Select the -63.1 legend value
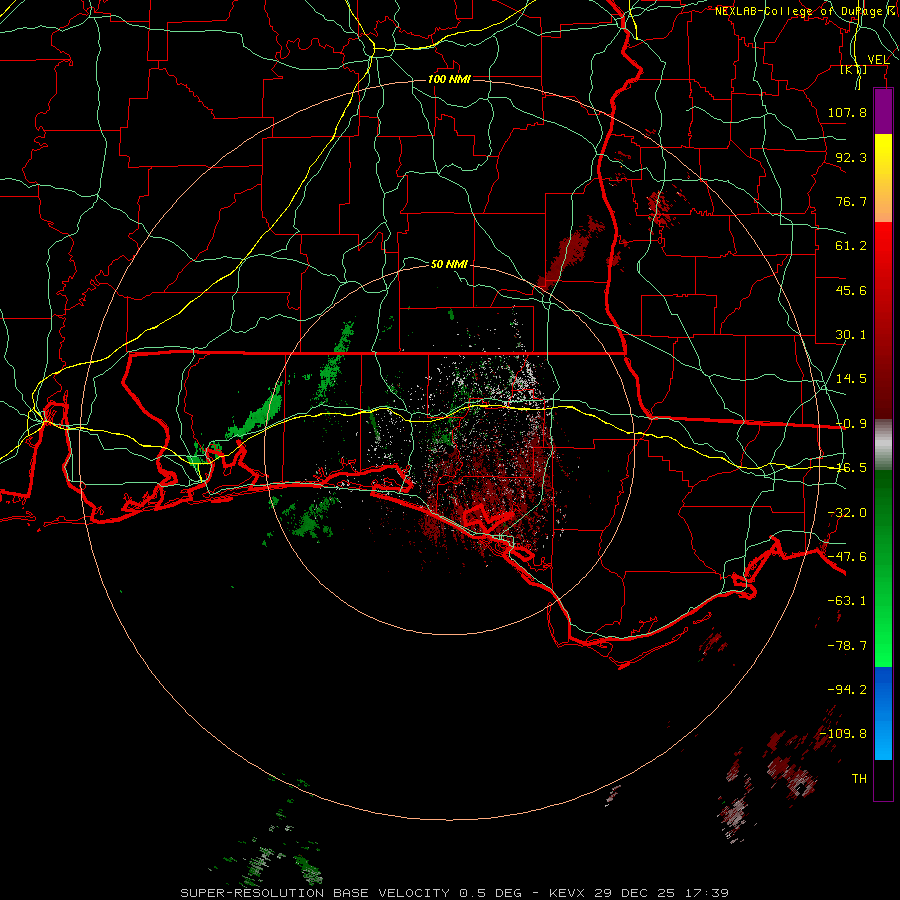This screenshot has height=900, width=900. point(847,601)
